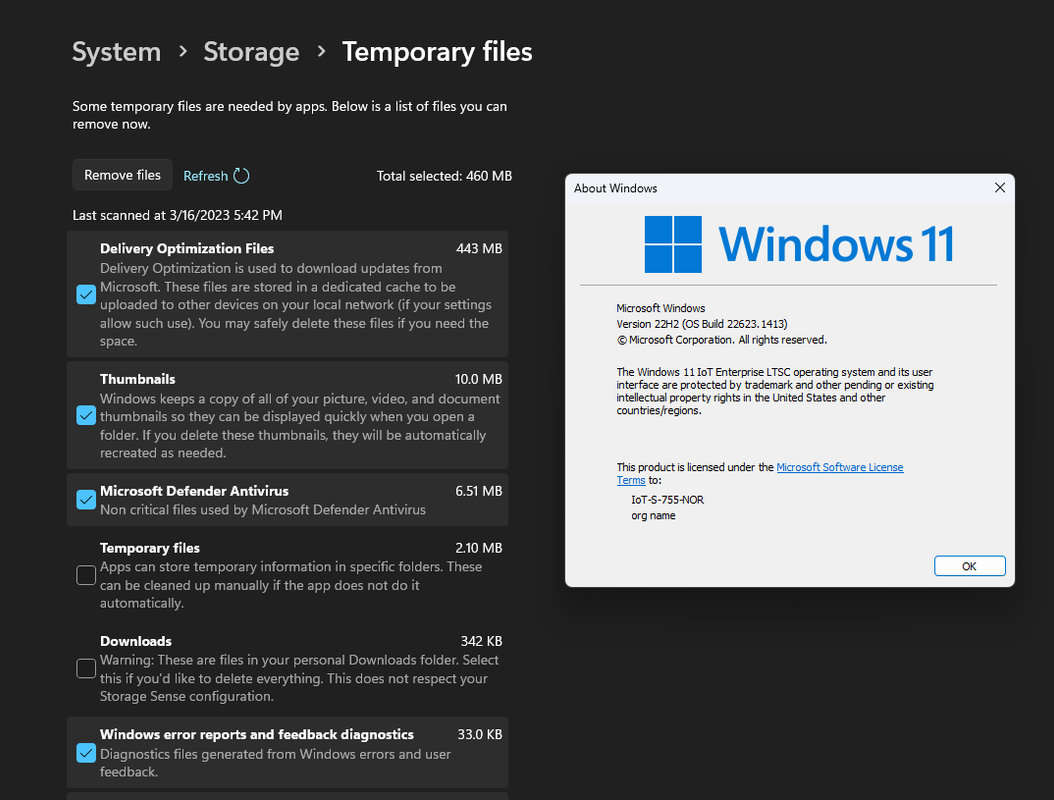This screenshot has width=1054, height=800.
Task: Click the refresh spinner icon
Action: pyautogui.click(x=241, y=175)
